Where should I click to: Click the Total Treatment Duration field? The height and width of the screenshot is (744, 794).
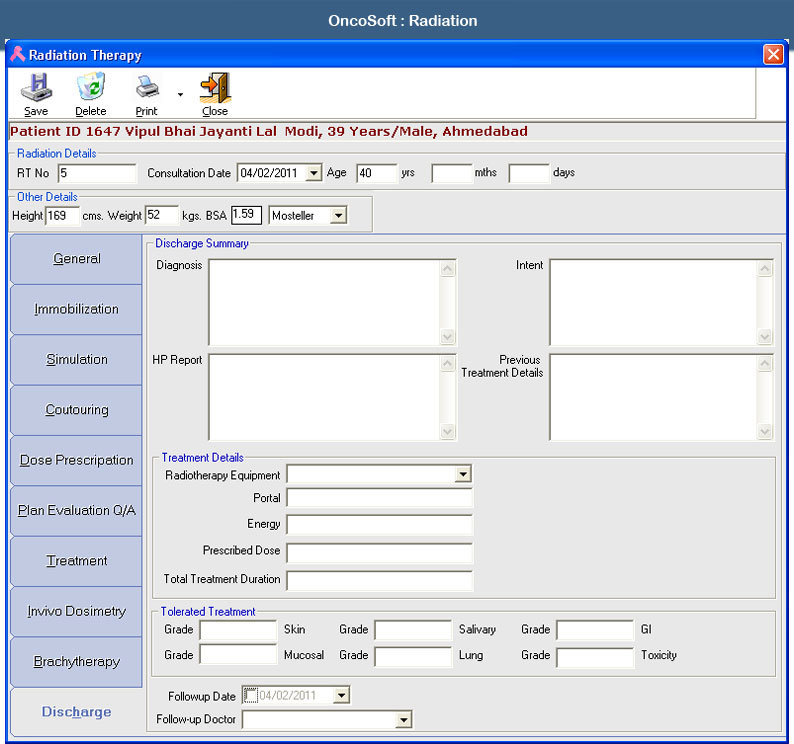[379, 580]
